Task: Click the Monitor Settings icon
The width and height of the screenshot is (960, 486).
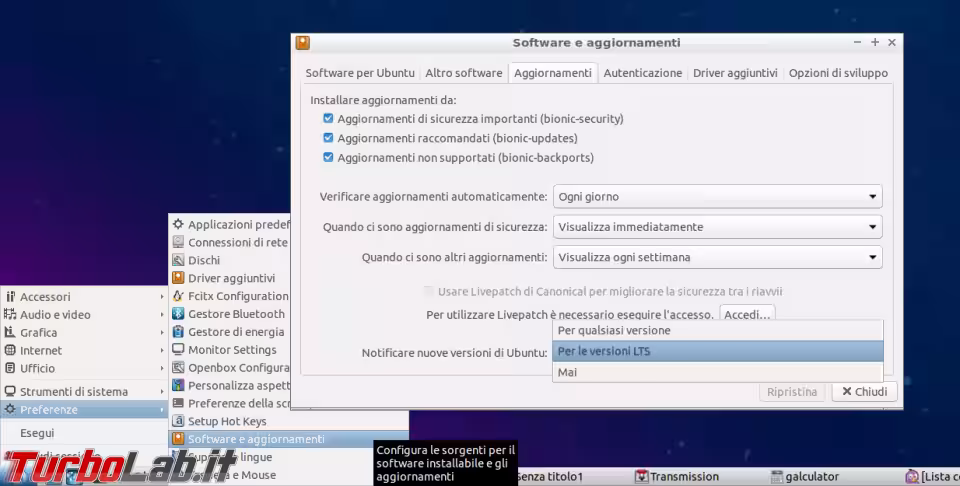Action: (x=178, y=350)
